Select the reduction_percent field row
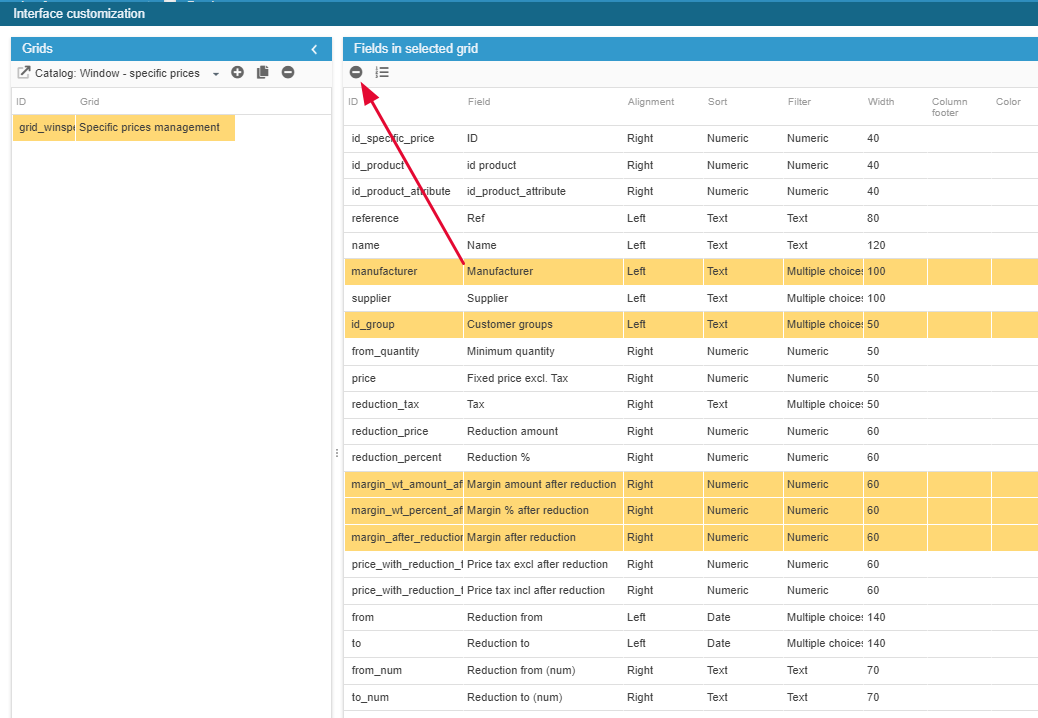Screen dimensions: 1038x718 click(x=396, y=458)
